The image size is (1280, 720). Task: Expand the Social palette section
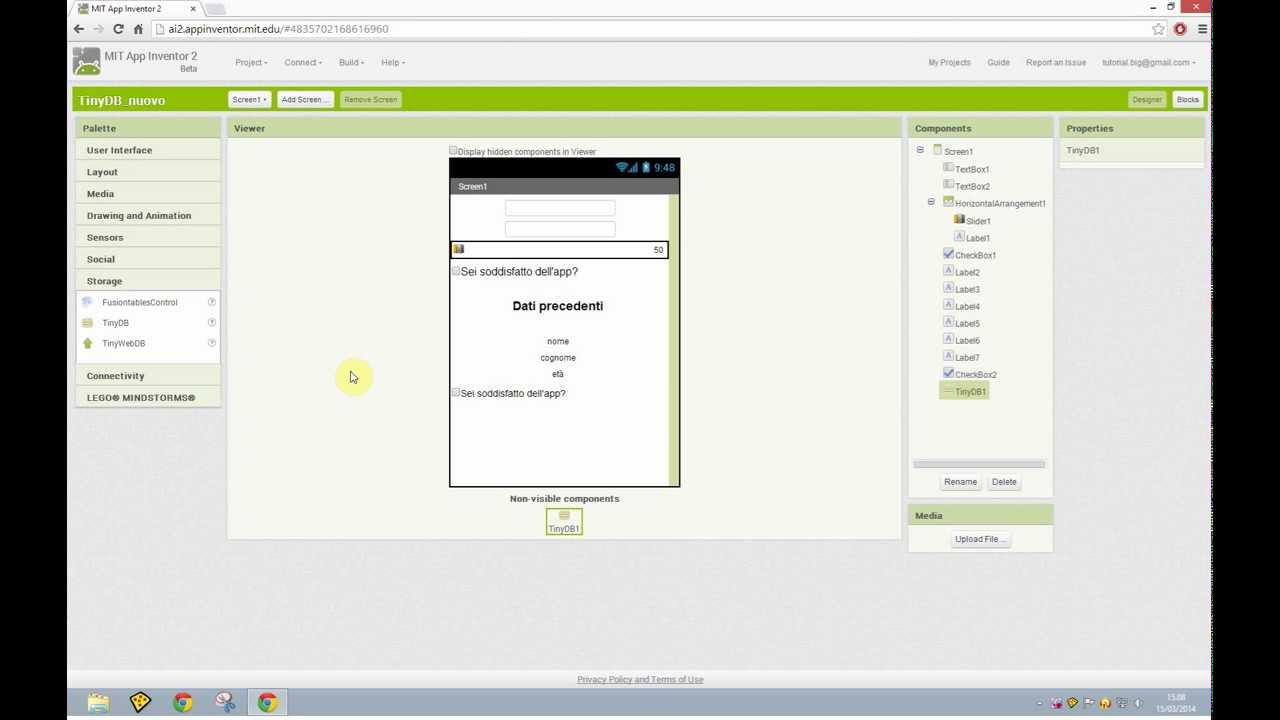(148, 259)
